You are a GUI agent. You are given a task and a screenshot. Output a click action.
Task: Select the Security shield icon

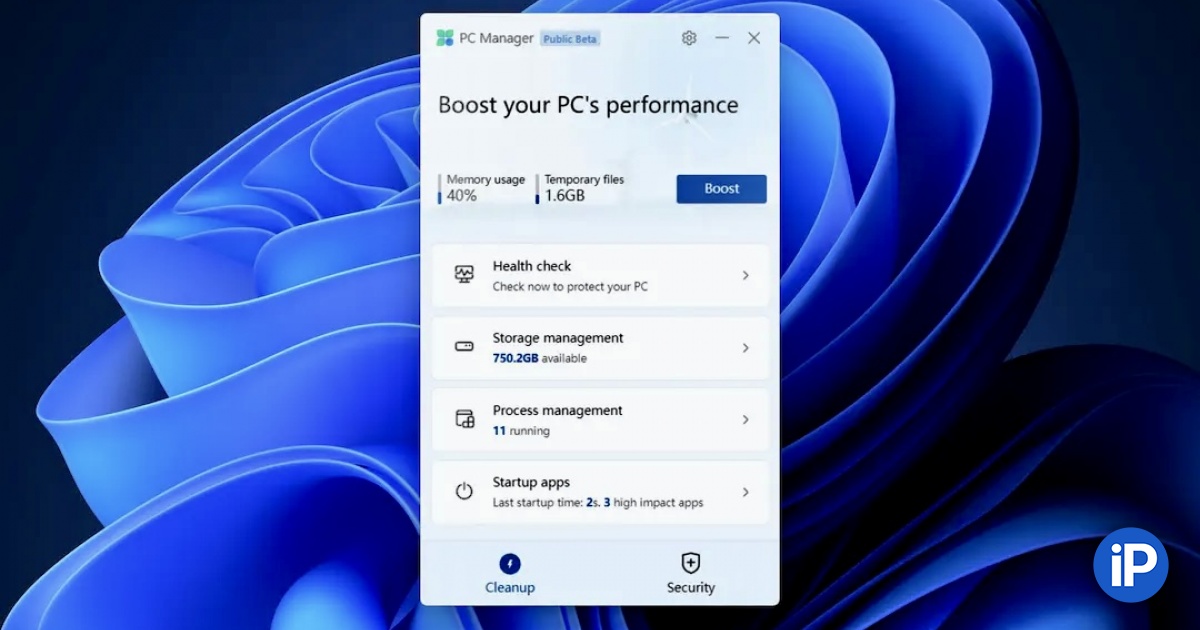coord(690,562)
